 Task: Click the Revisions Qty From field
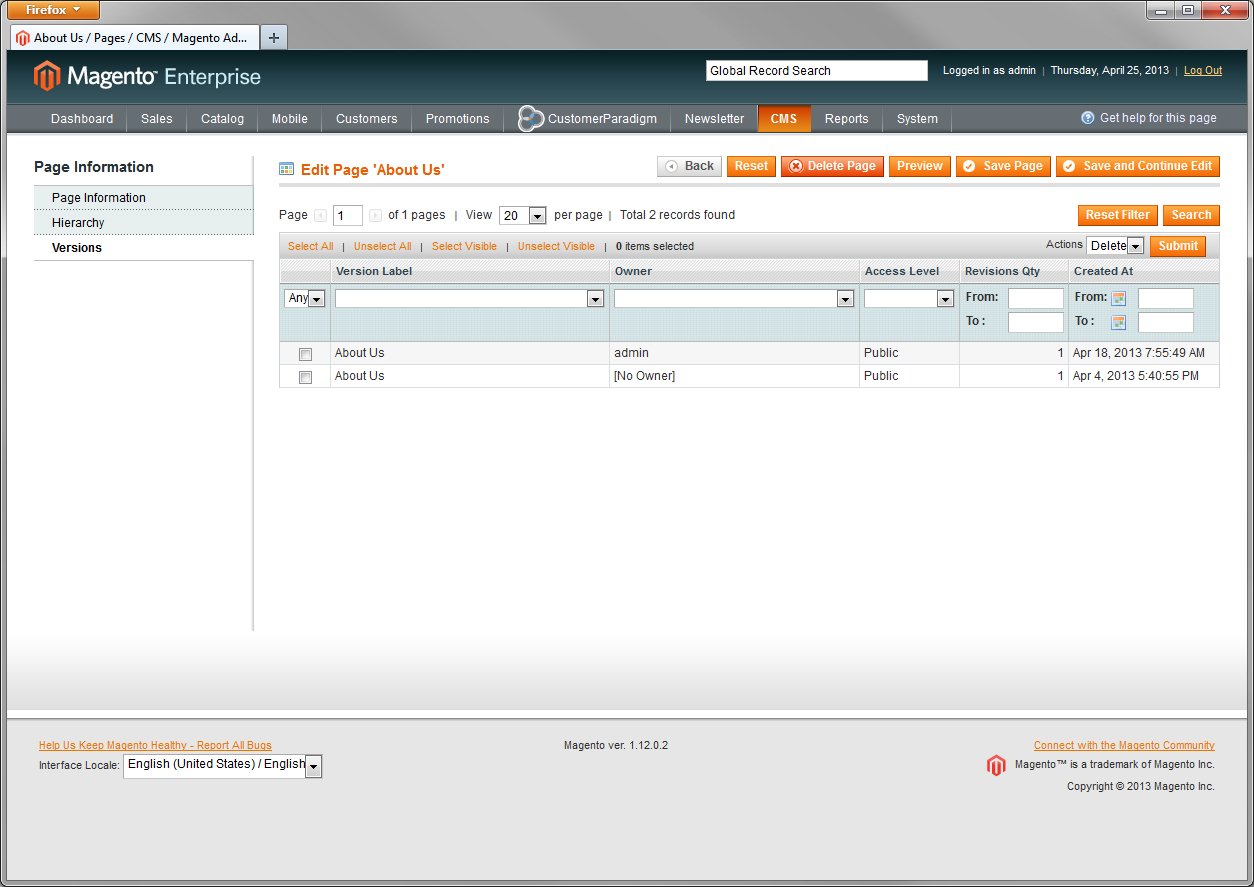coord(1036,298)
